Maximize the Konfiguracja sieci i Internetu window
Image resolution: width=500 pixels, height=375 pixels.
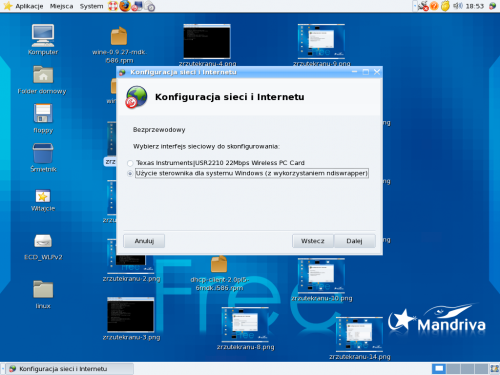point(366,72)
